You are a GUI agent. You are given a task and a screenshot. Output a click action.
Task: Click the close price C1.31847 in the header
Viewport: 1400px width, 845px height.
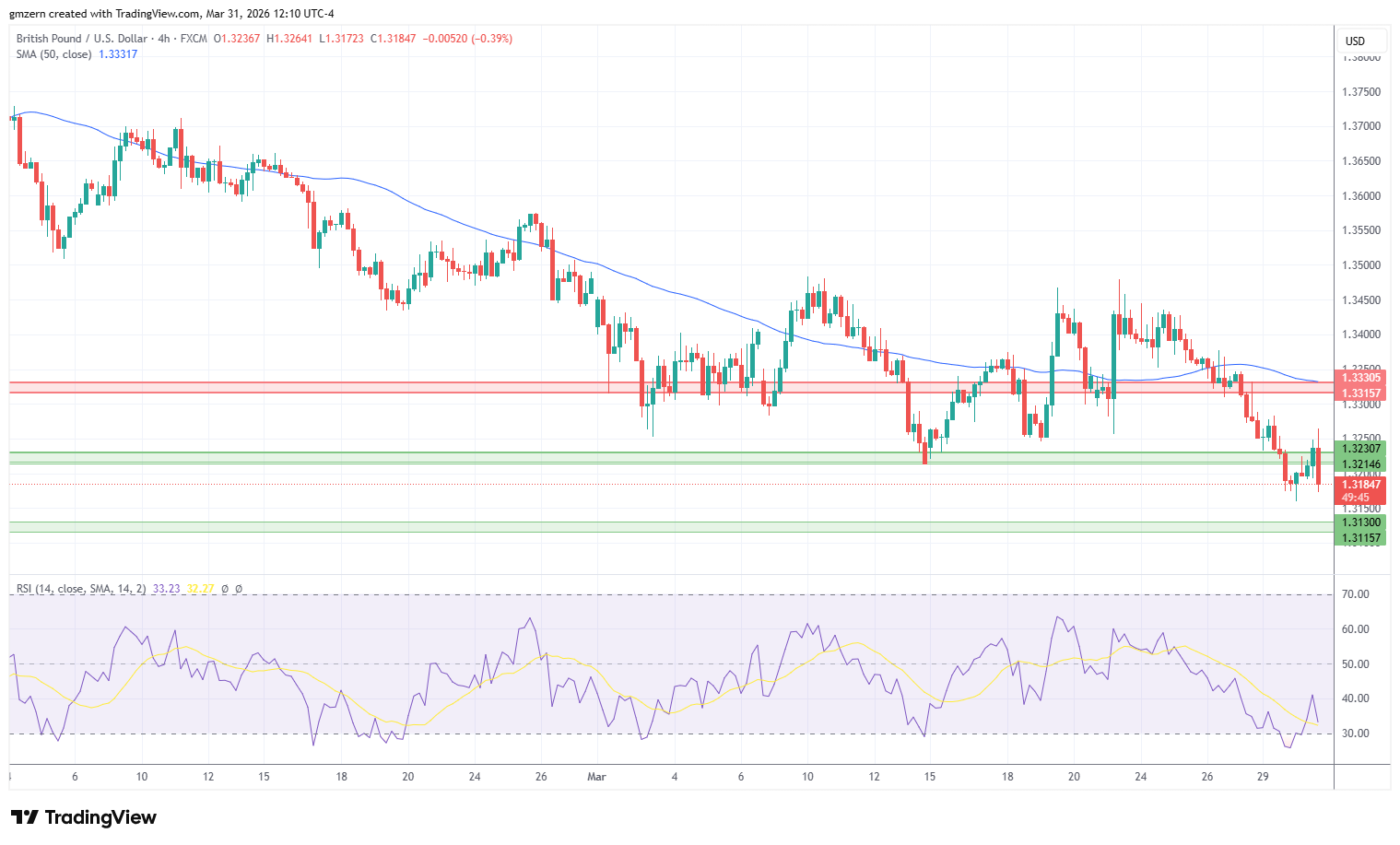(x=394, y=39)
